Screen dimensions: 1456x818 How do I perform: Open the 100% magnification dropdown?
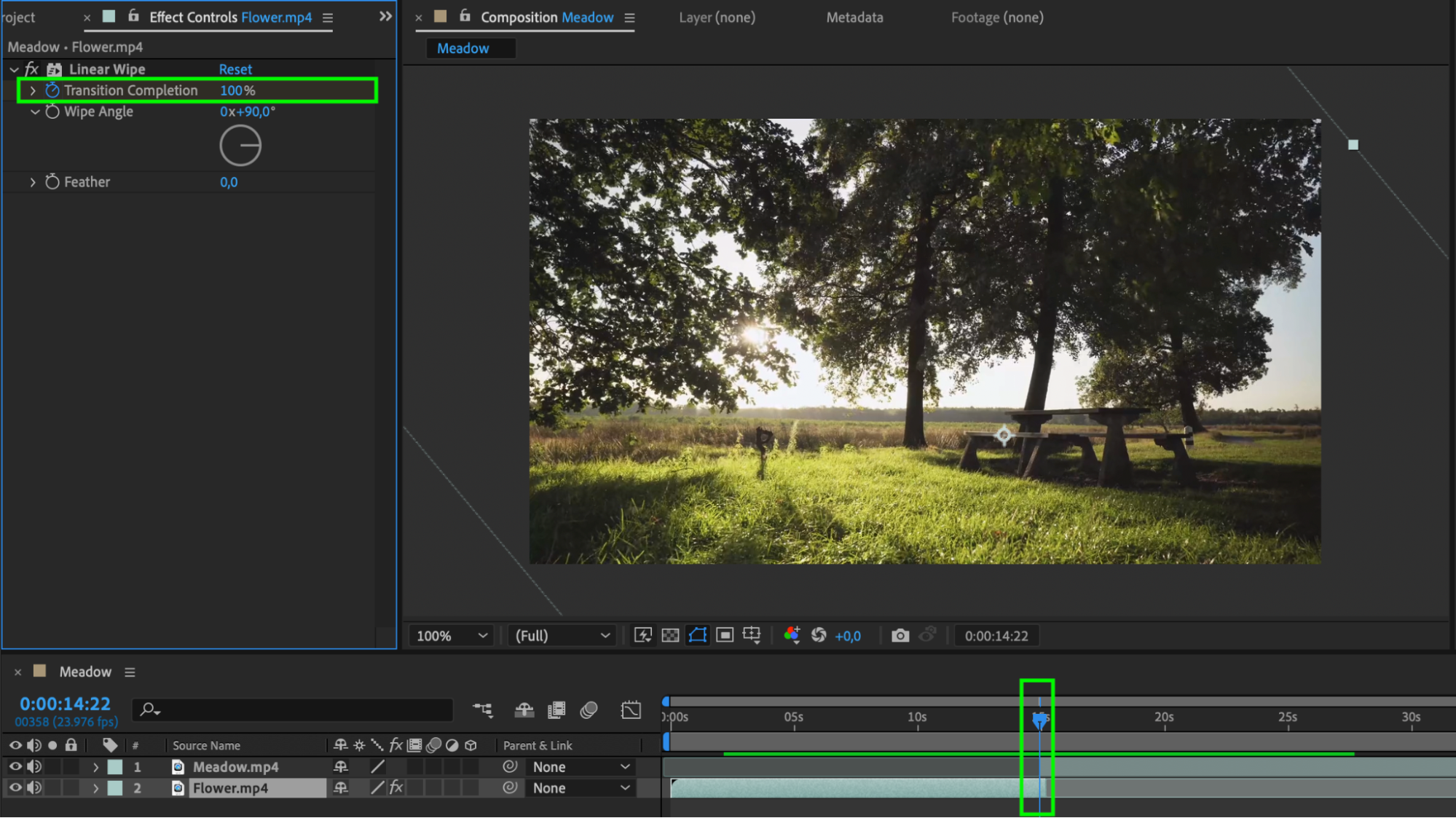451,636
